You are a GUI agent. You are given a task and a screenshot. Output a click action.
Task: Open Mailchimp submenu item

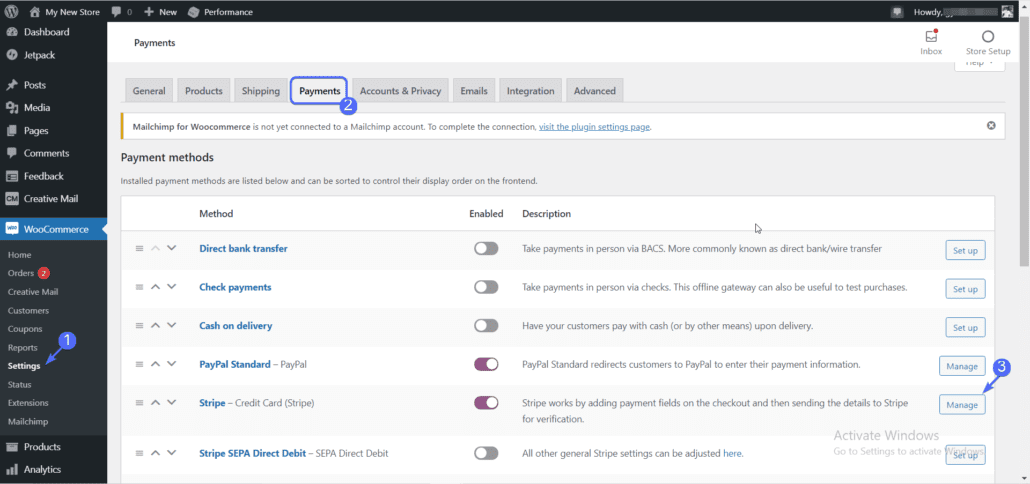tap(28, 422)
